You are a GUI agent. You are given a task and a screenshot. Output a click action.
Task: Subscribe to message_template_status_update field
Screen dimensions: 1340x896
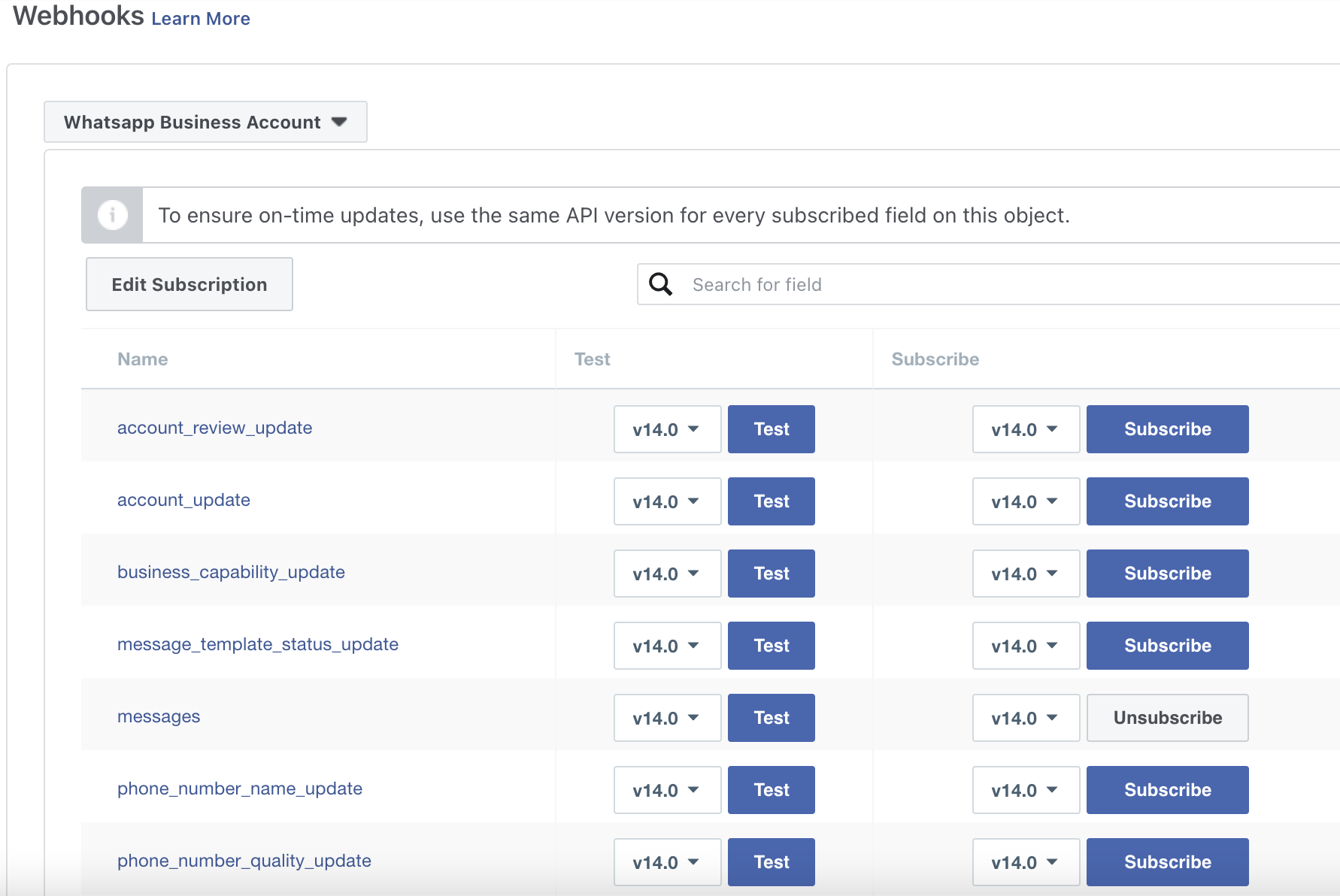(1166, 646)
